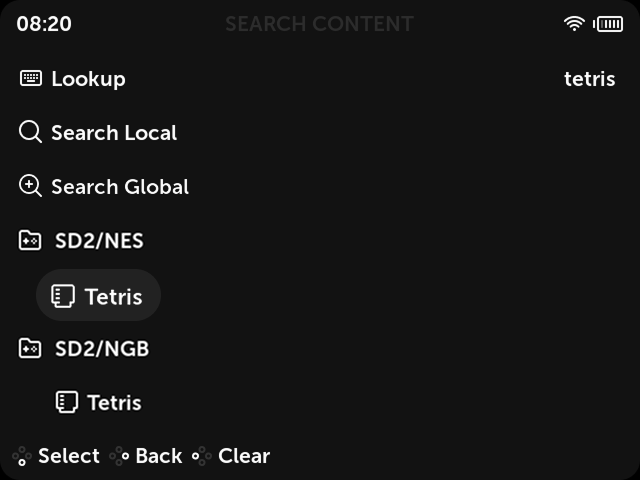Viewport: 640px width, 480px height.
Task: Click the Back button glyph icon
Action: [x=120, y=456]
